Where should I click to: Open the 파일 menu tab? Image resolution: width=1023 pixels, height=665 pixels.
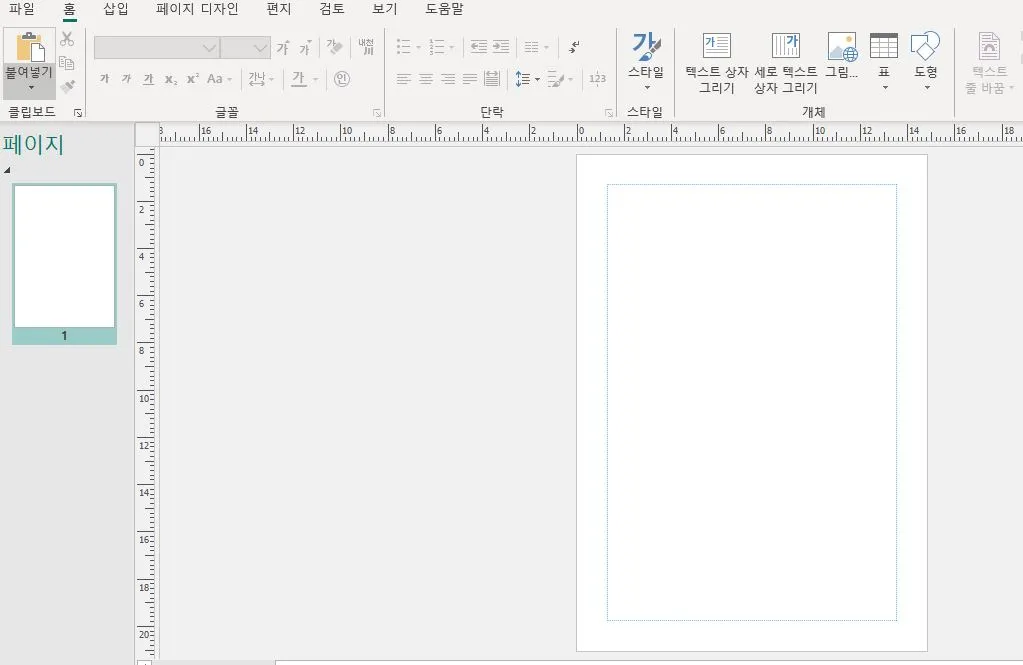(x=21, y=9)
